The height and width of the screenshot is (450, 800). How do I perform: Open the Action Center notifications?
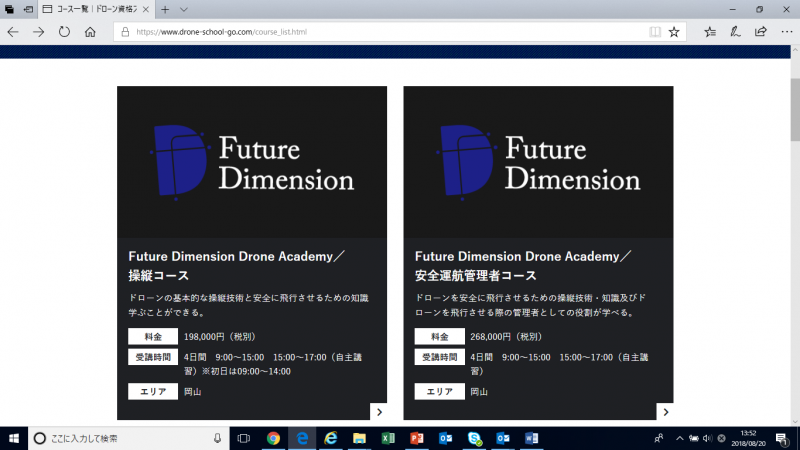pos(781,438)
